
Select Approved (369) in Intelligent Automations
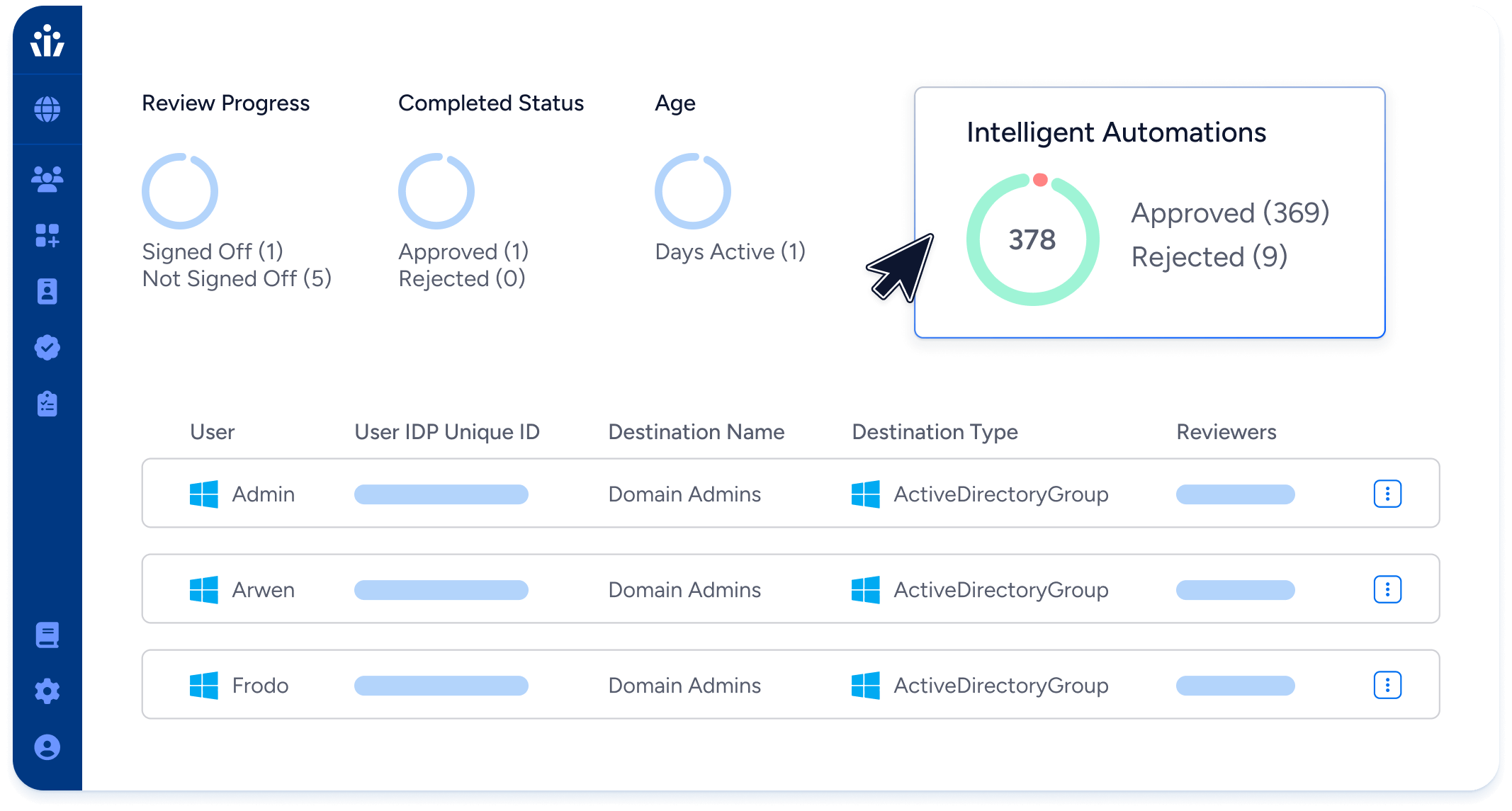pyautogui.click(x=1230, y=213)
